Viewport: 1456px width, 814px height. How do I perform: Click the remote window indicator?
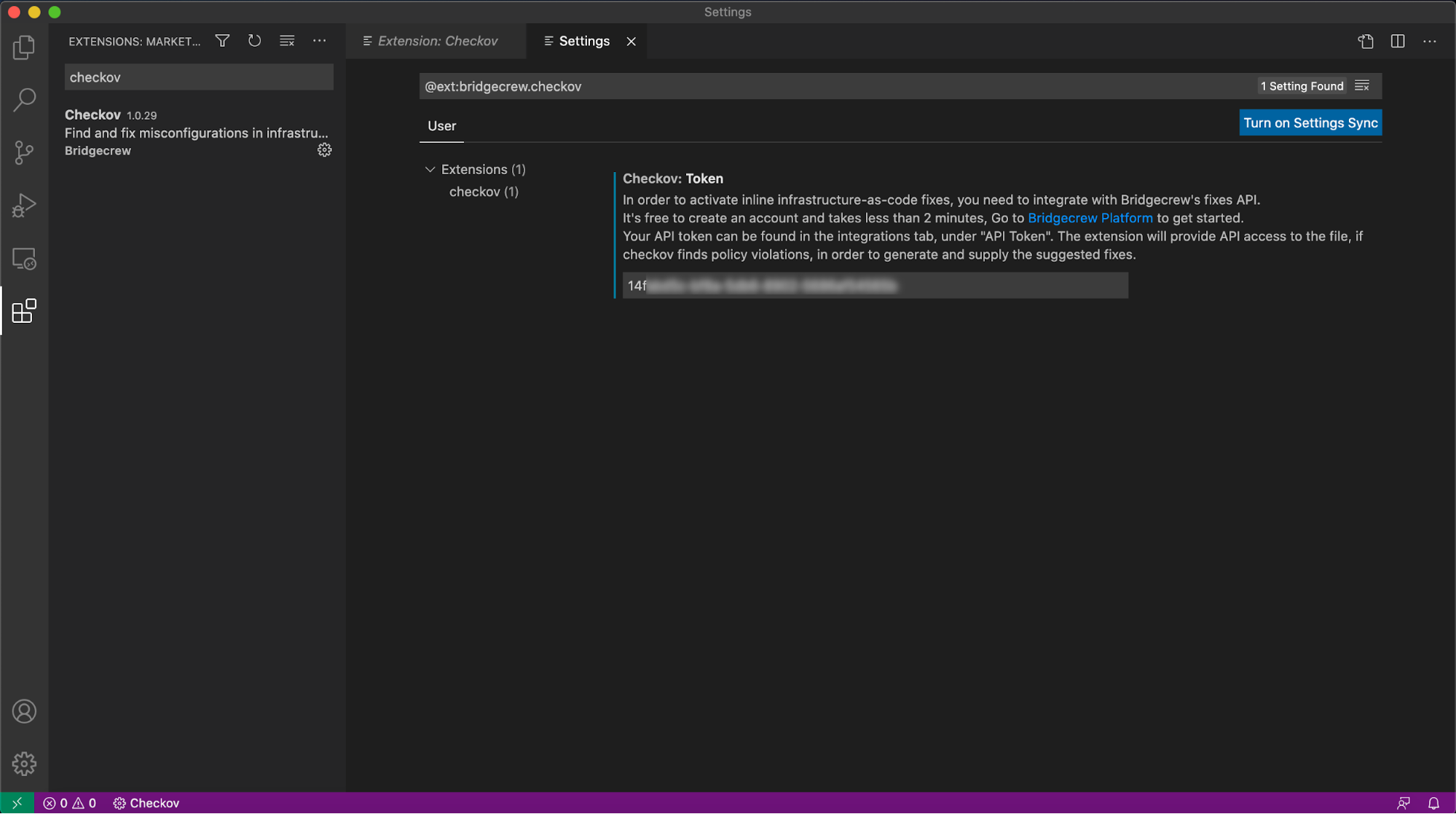pos(17,803)
